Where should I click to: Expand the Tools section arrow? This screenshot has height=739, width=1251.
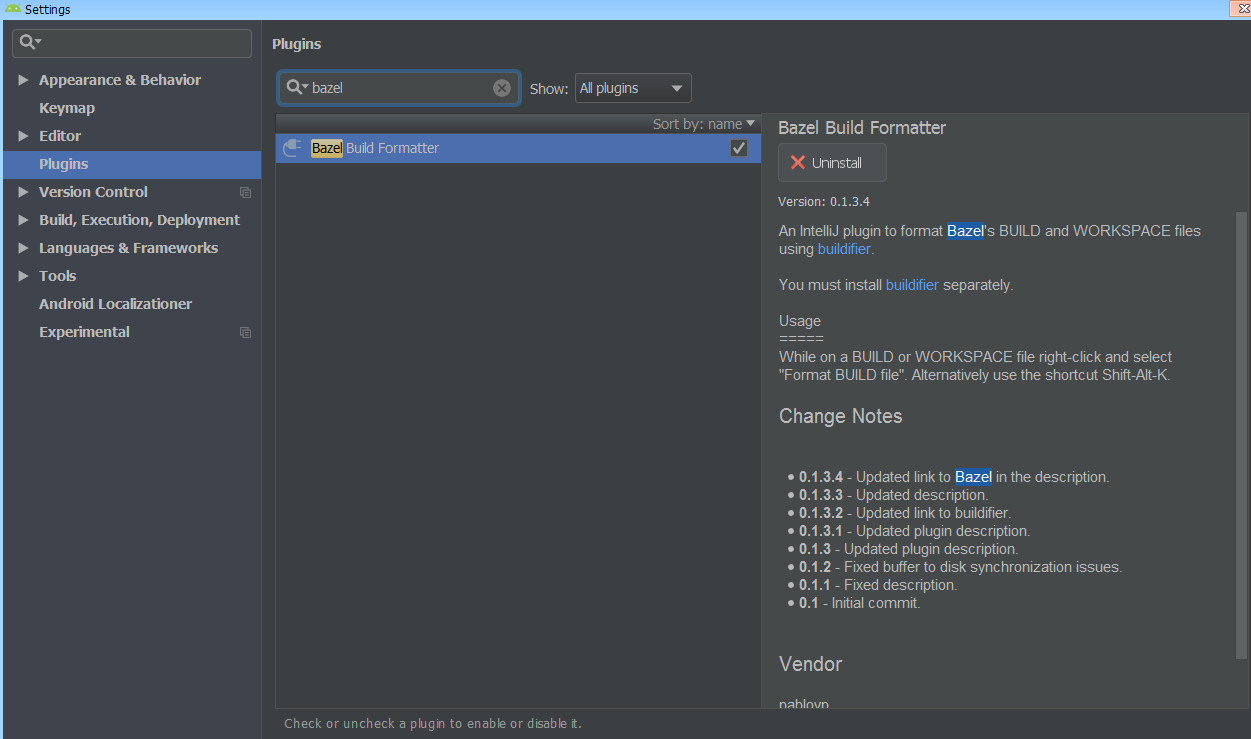point(23,276)
